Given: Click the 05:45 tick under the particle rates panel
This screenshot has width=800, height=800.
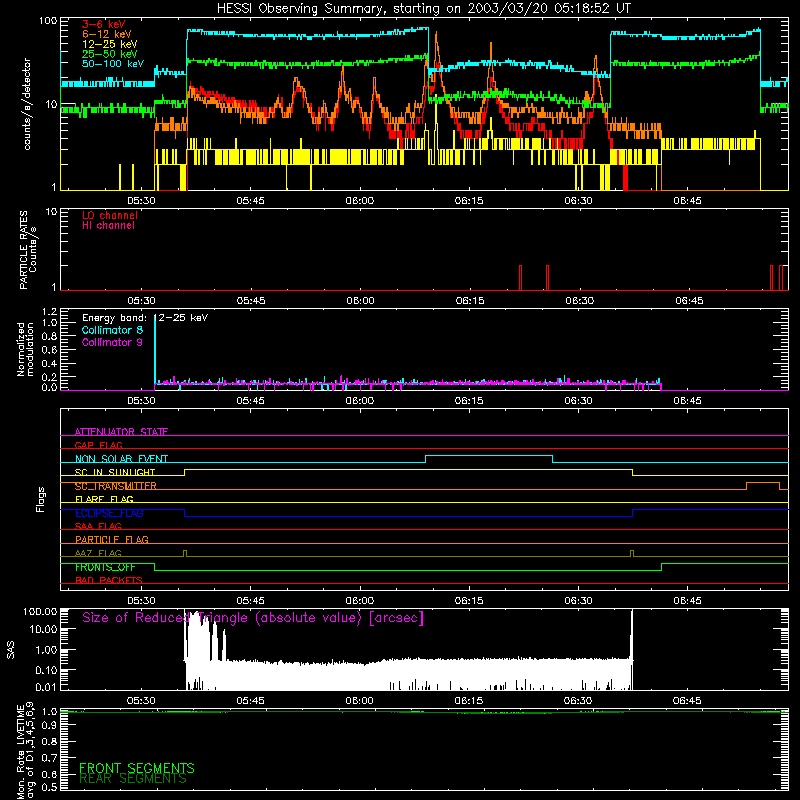Looking at the screenshot, I should pos(251,301).
